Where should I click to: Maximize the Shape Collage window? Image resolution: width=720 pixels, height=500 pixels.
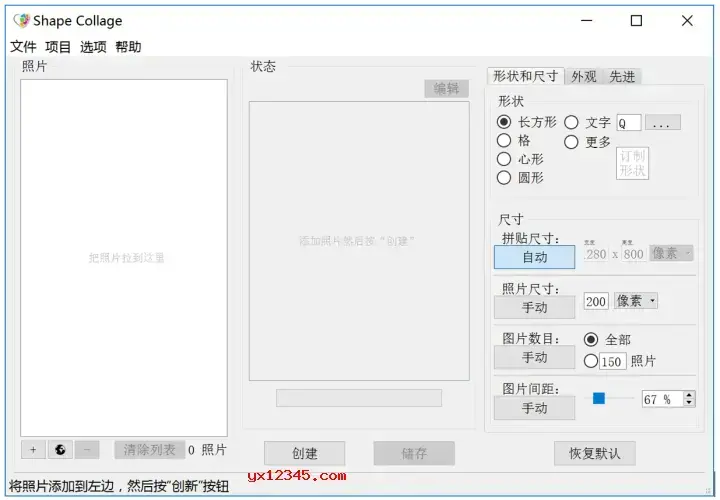[636, 21]
